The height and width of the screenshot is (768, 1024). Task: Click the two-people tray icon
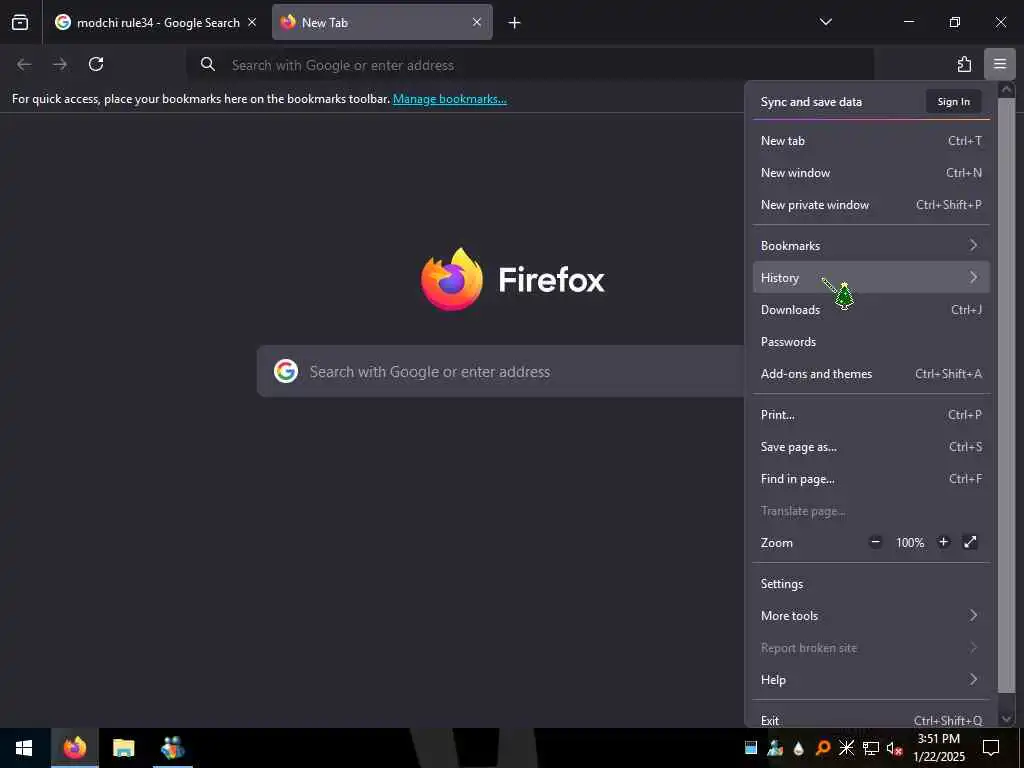[775, 748]
